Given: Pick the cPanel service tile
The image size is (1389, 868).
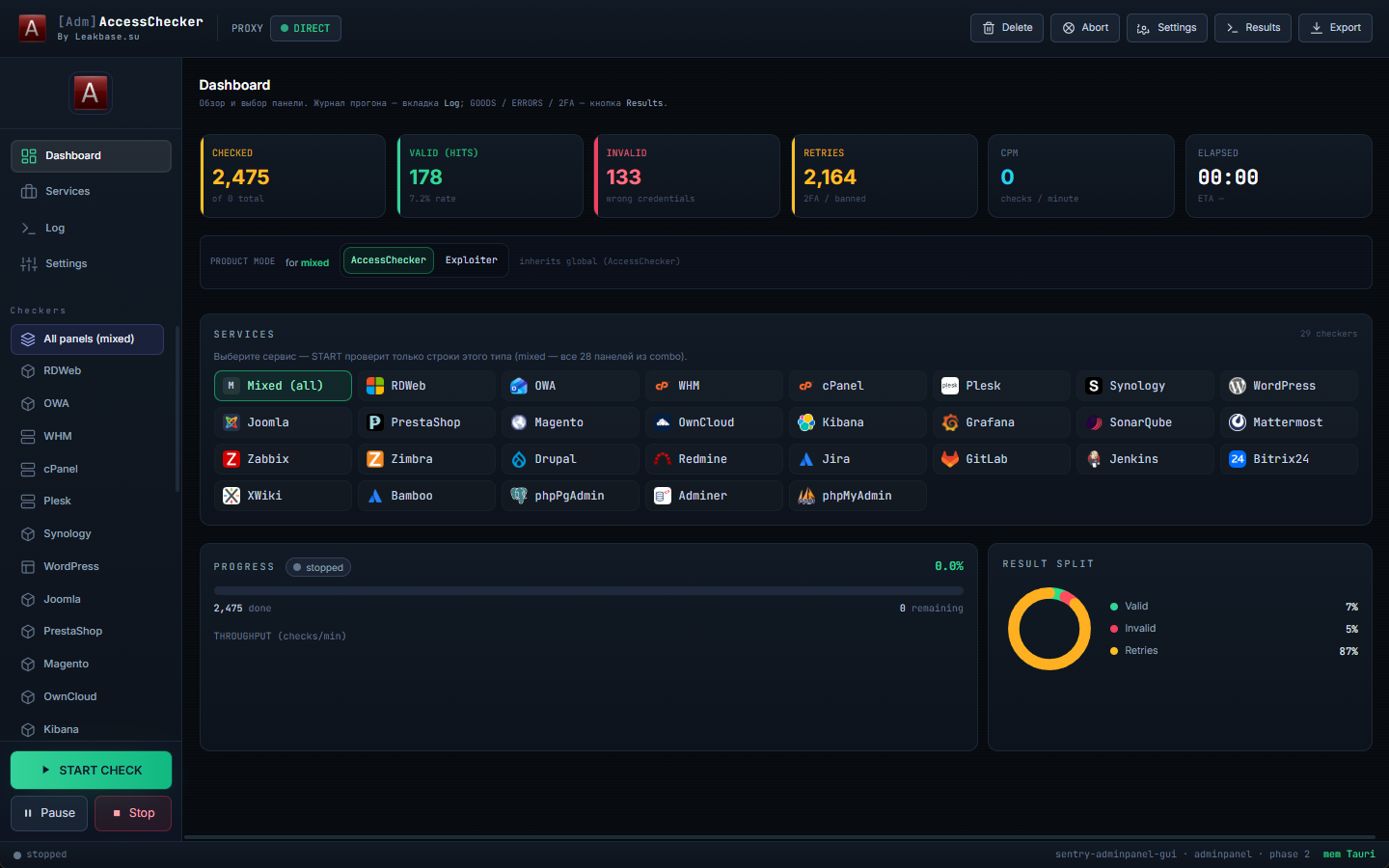Looking at the screenshot, I should click(858, 386).
